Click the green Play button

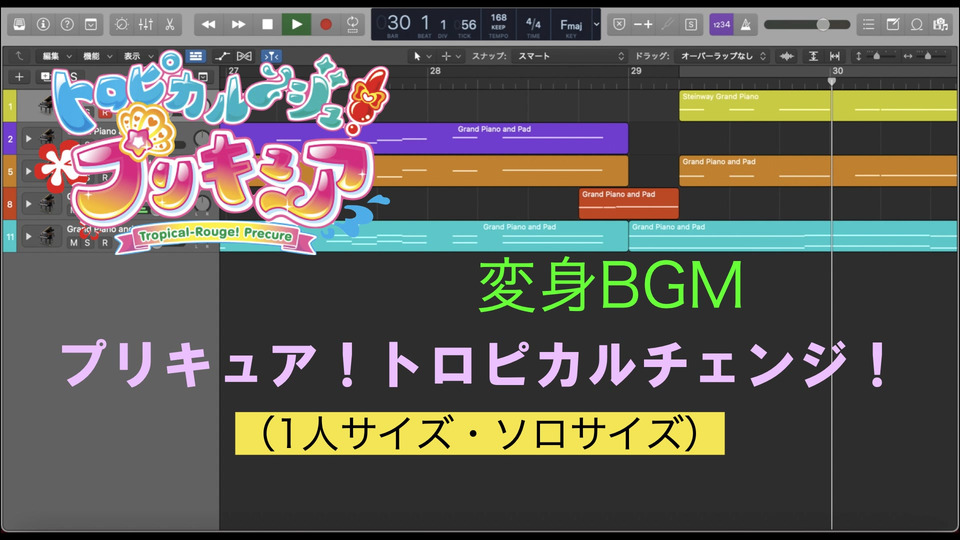coord(296,24)
